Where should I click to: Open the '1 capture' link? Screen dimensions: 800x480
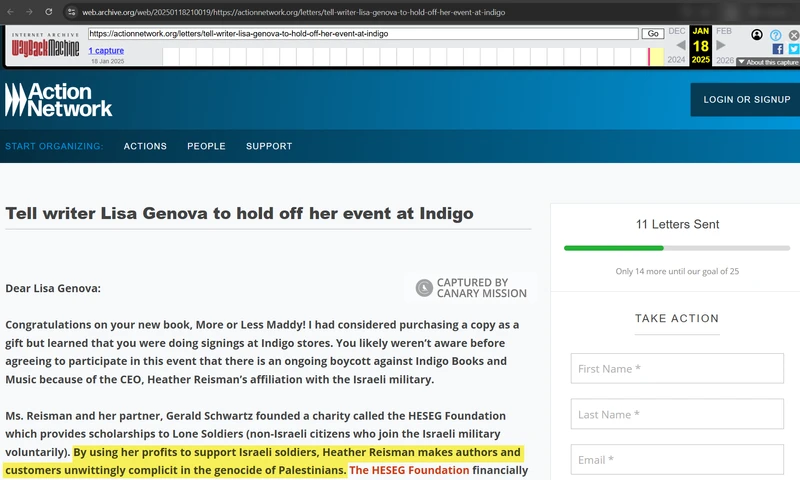tap(106, 50)
